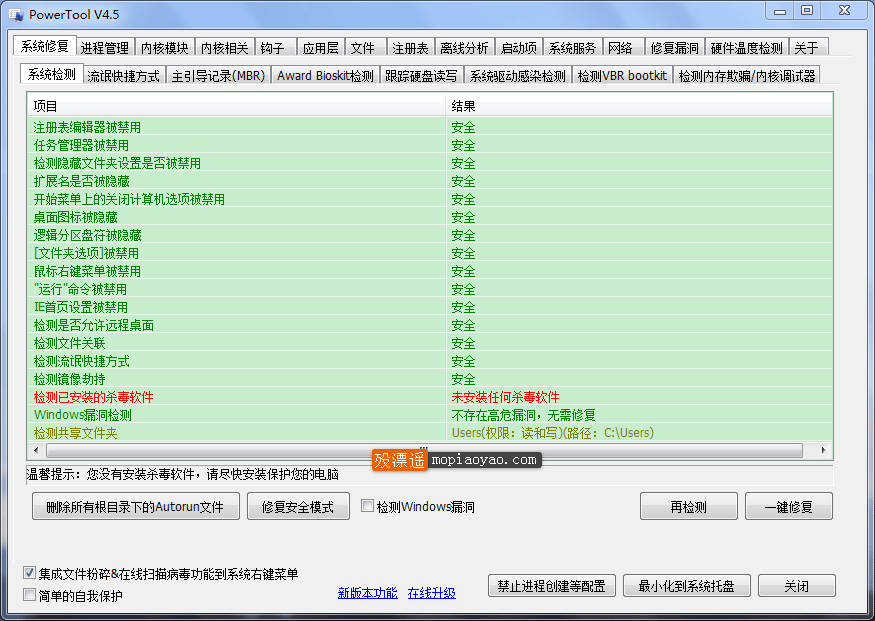Open the 启动项 tab
This screenshot has width=875, height=621.
(518, 48)
